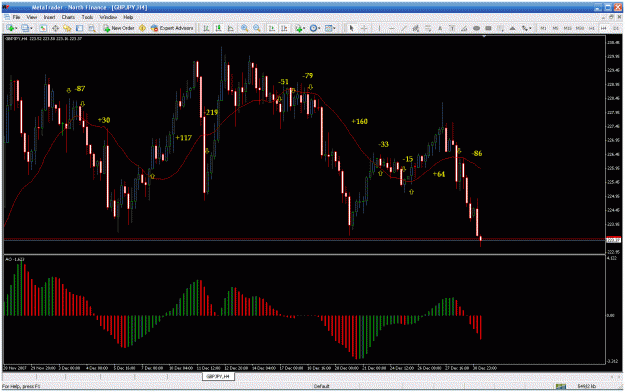Click the New Order button

pyautogui.click(x=119, y=28)
